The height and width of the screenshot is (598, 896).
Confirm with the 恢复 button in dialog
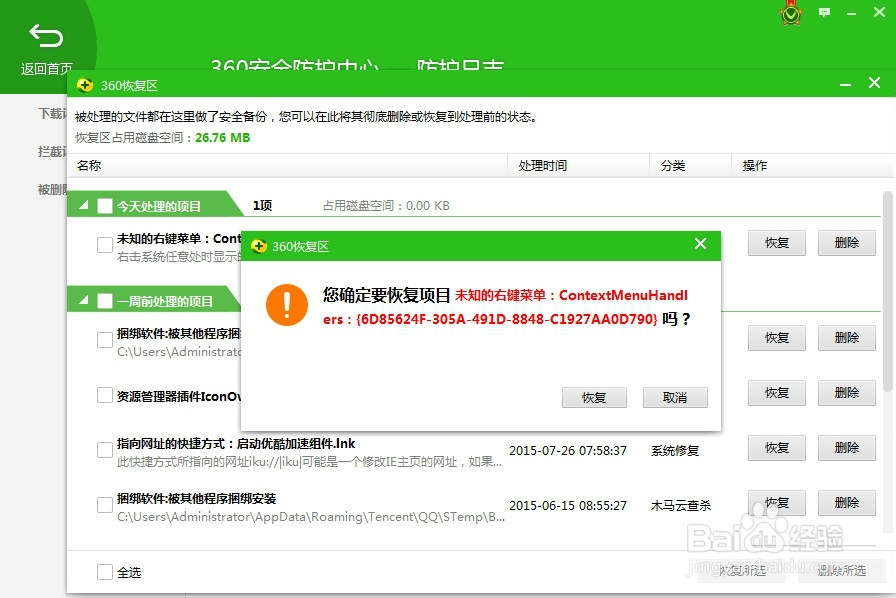click(594, 397)
